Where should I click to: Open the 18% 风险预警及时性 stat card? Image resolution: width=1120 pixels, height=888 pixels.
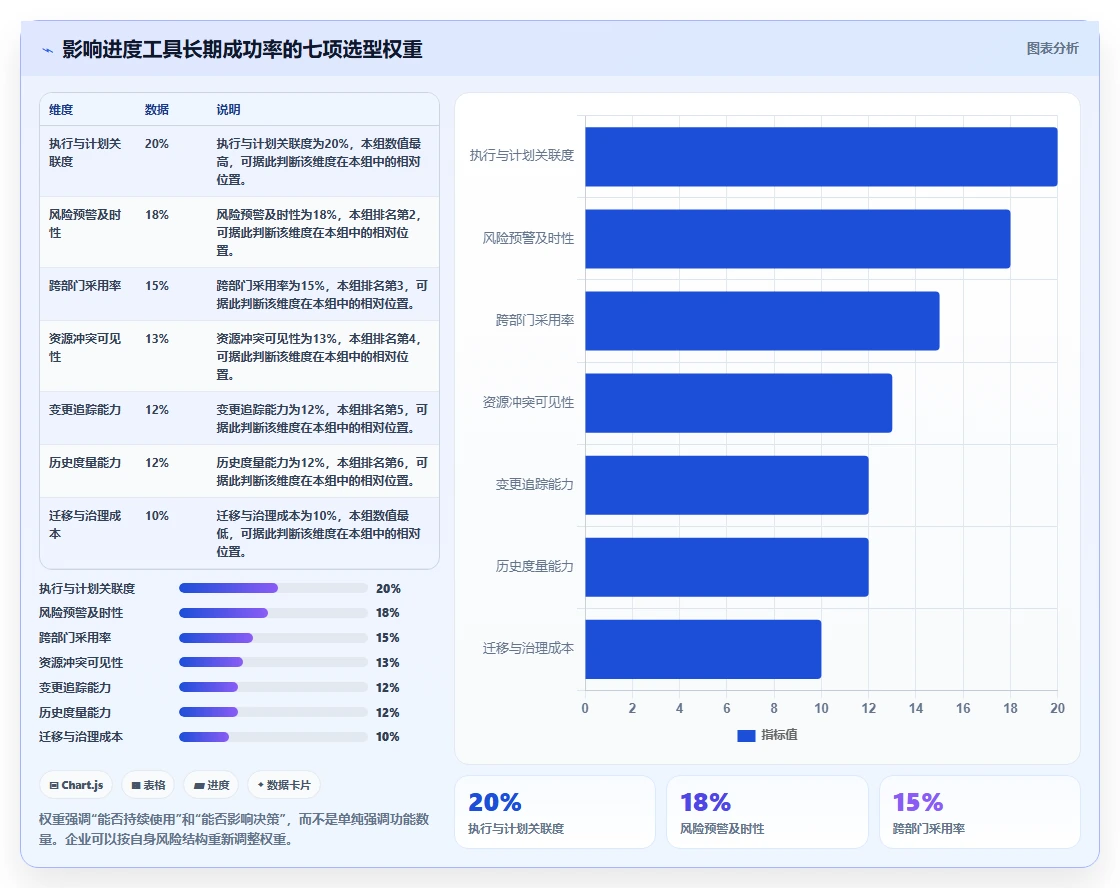click(x=767, y=812)
